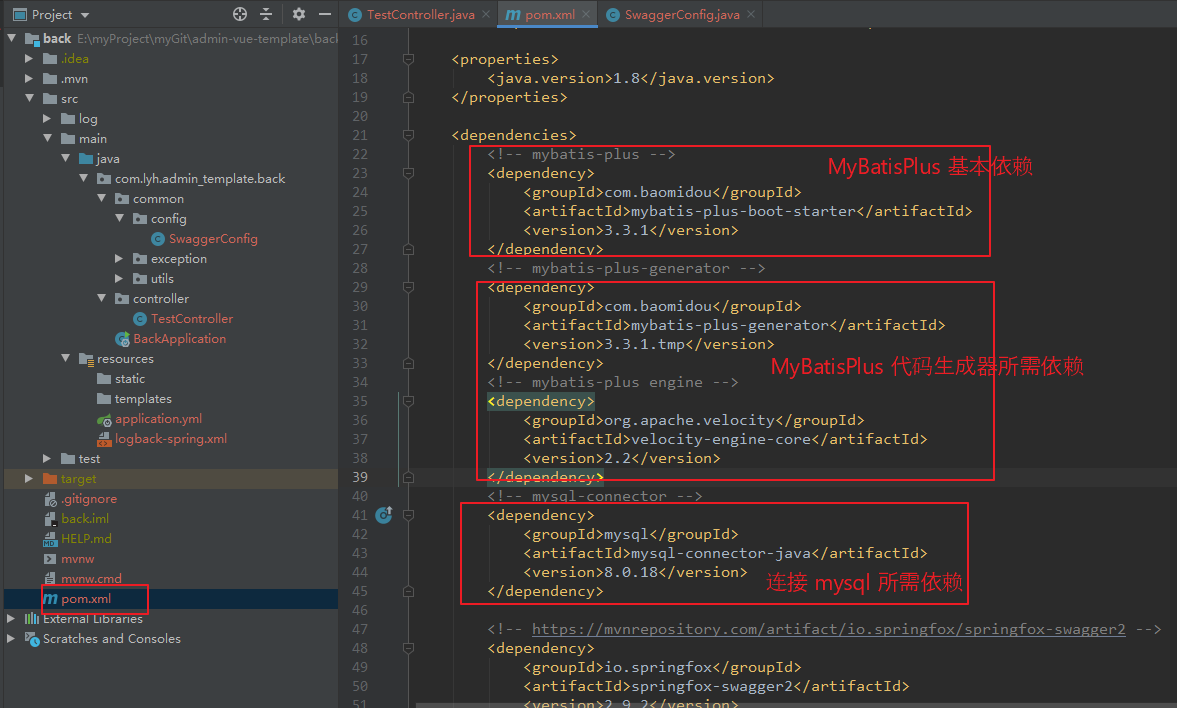
Task: Collapse the back project root arrow
Action: coord(11,38)
